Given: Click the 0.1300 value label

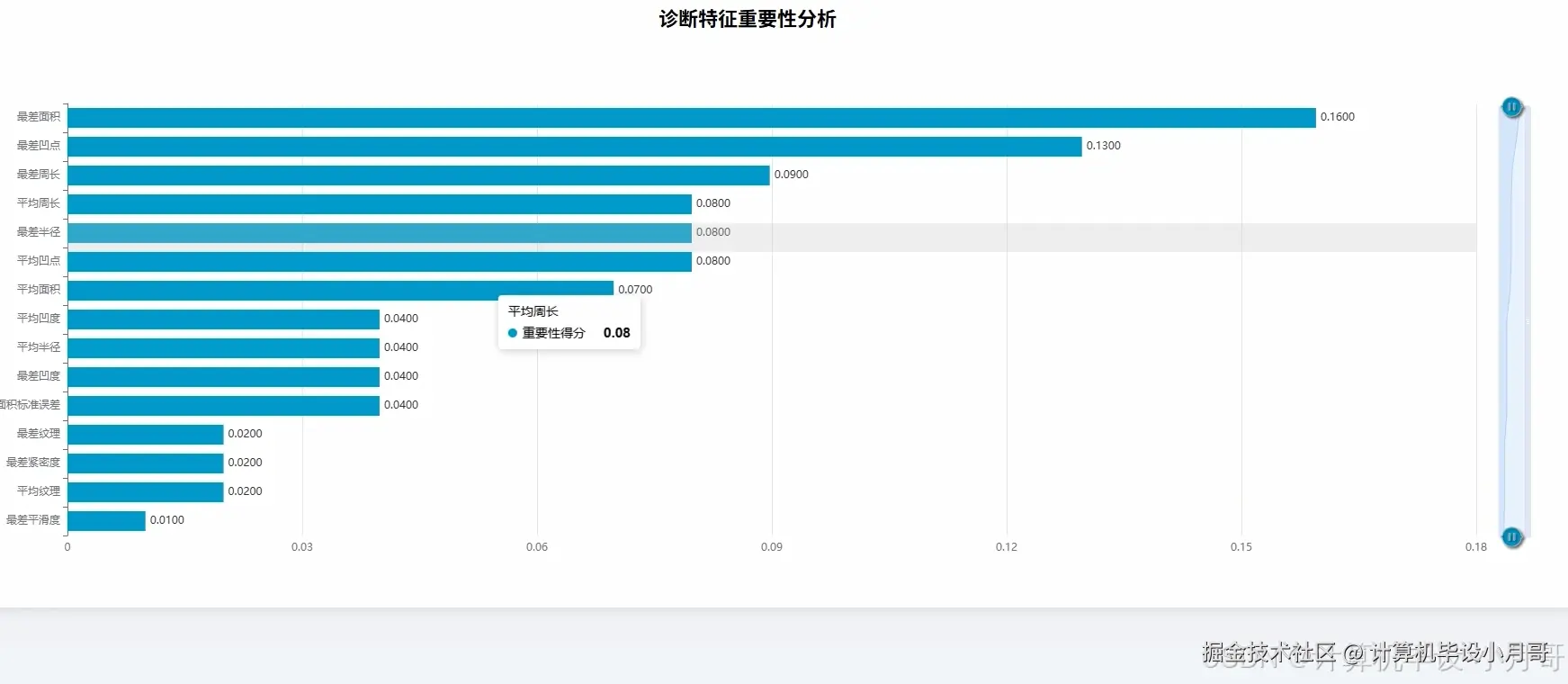Looking at the screenshot, I should point(1103,146).
